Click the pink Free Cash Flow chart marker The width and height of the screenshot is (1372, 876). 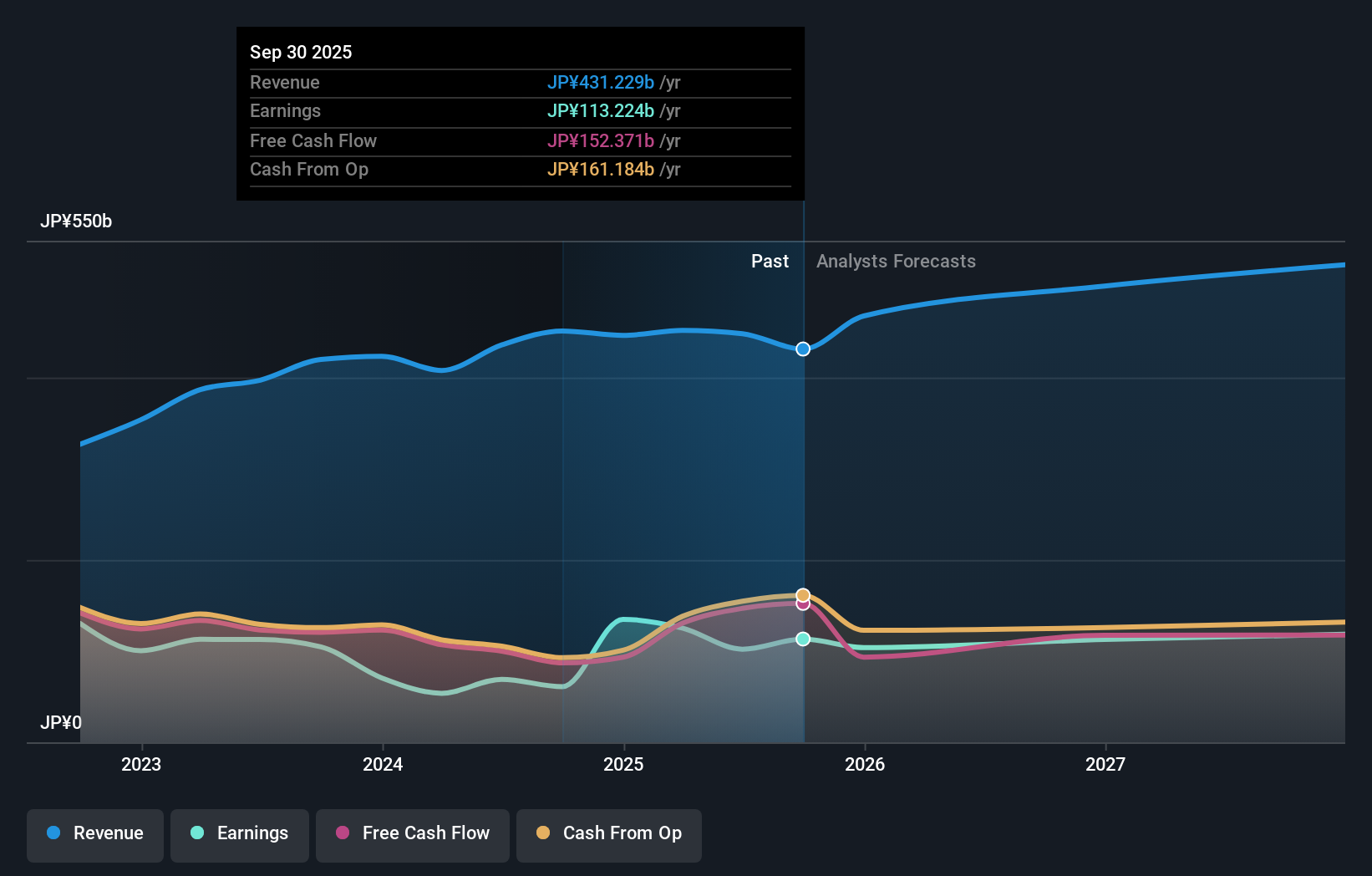point(803,604)
